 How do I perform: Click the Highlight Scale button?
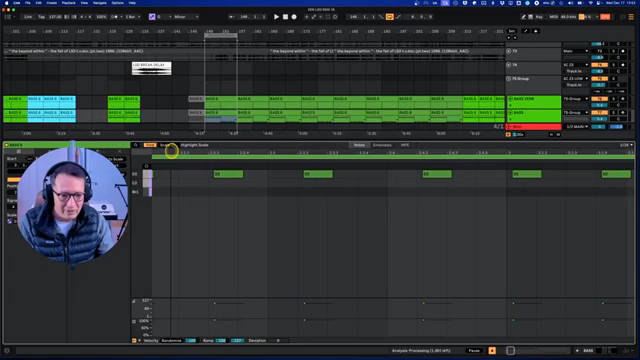point(194,145)
